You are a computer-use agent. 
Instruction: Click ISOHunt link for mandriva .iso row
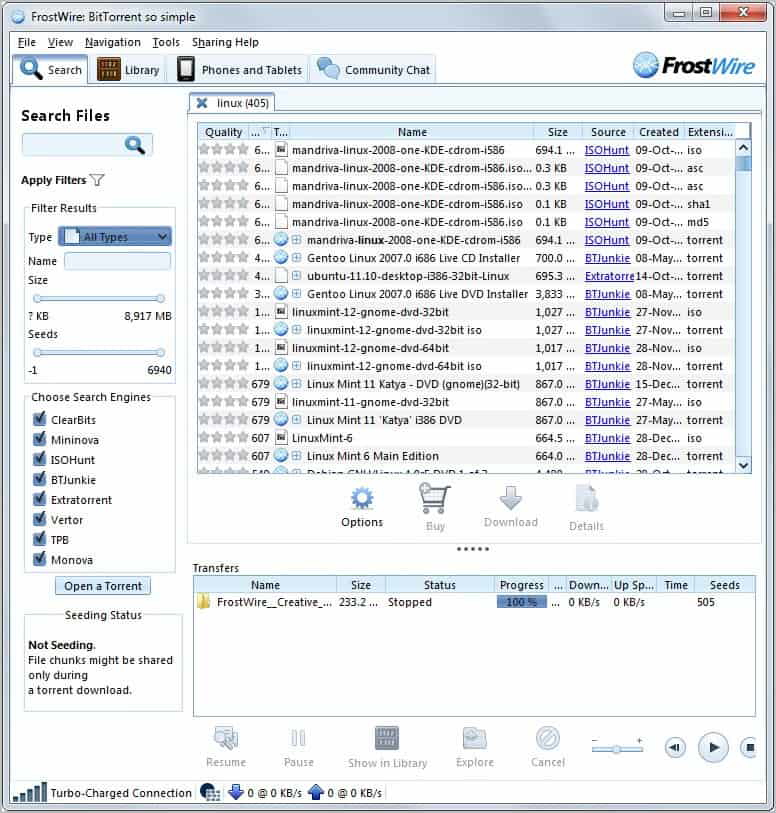[606, 150]
